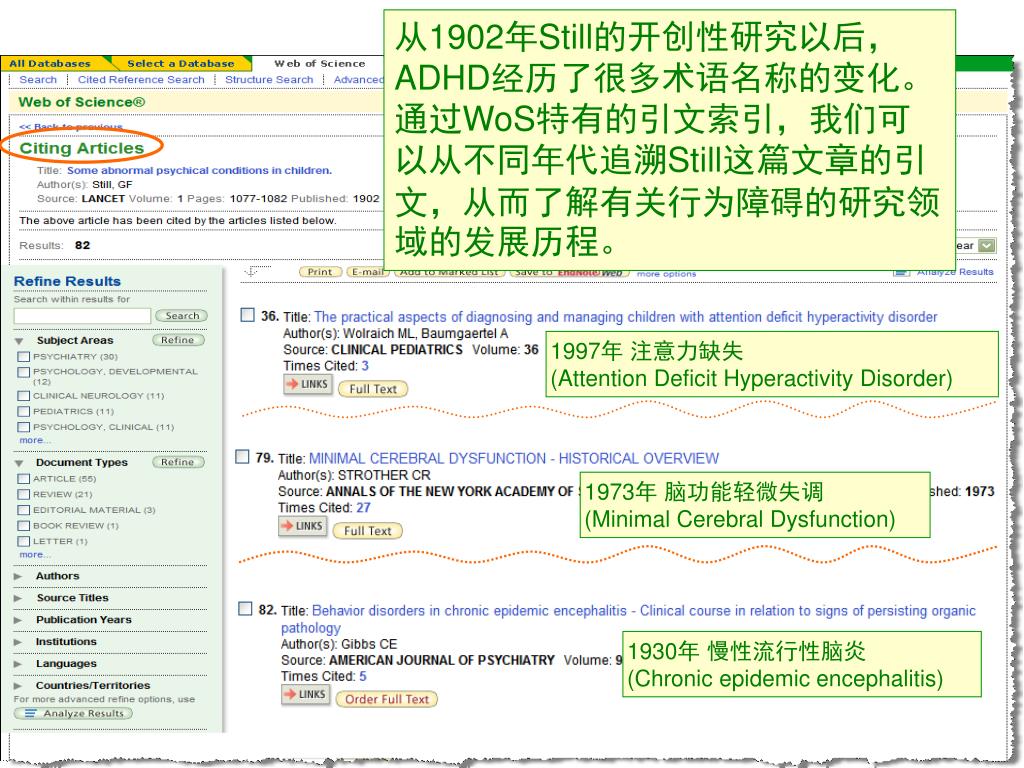The width and height of the screenshot is (1024, 768).
Task: Focus the search within results field
Action: click(82, 315)
